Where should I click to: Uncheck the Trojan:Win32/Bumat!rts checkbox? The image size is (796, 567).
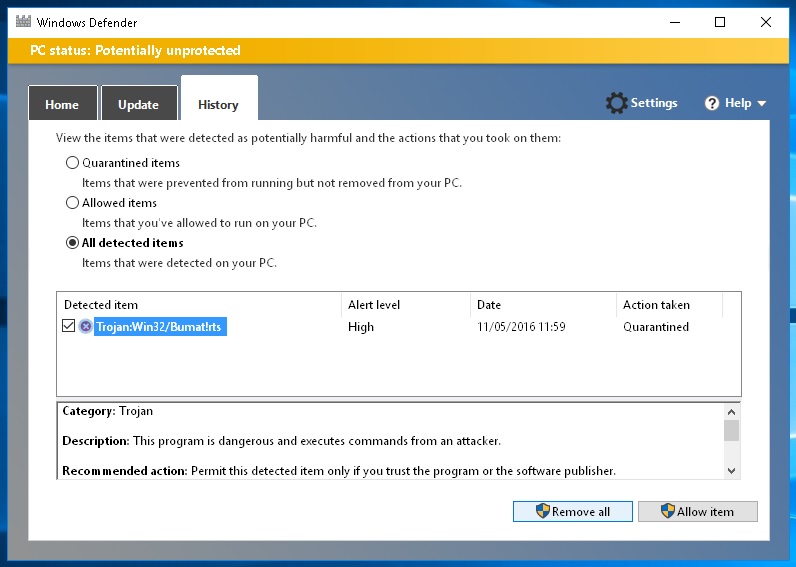(x=69, y=326)
